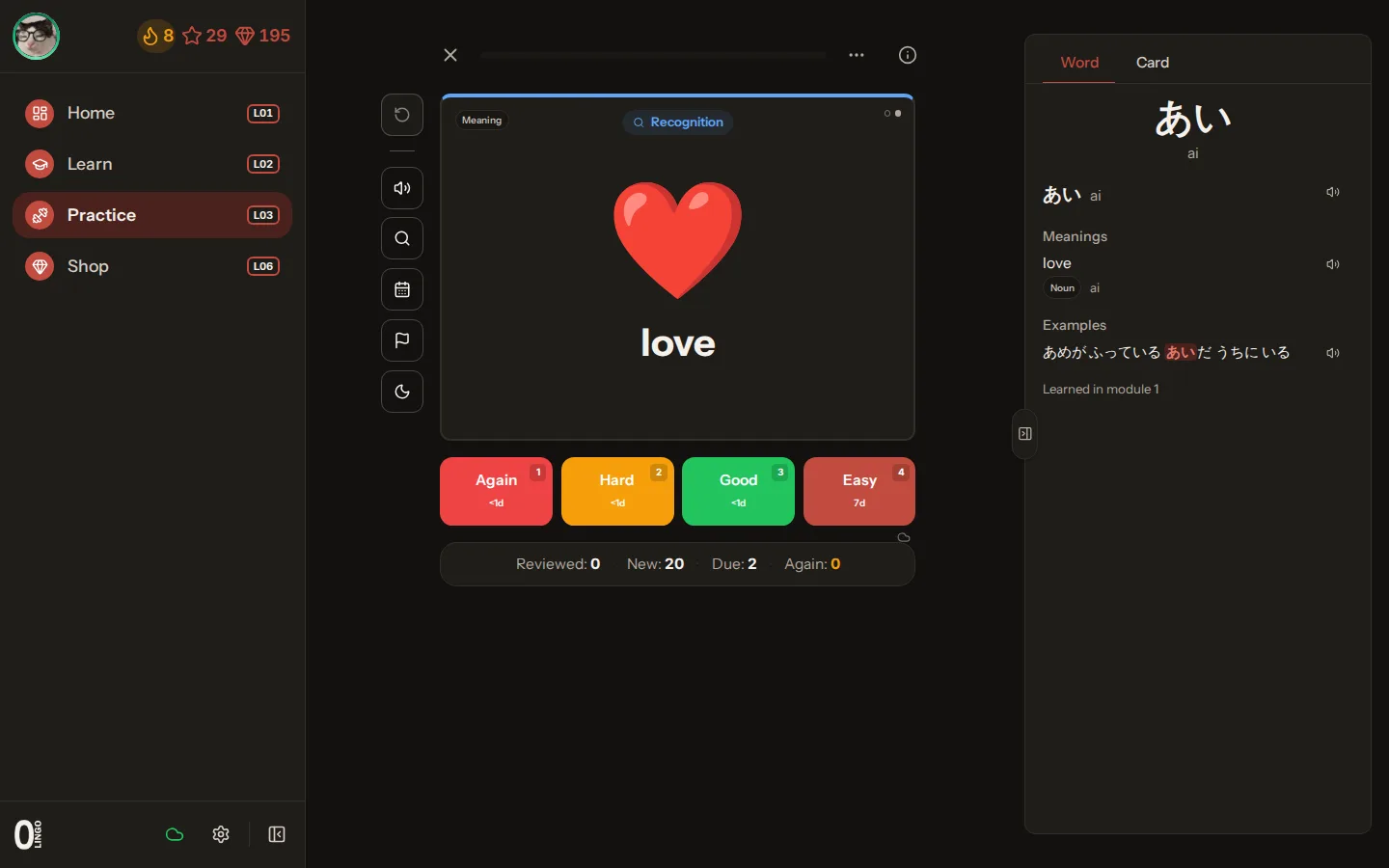Image resolution: width=1389 pixels, height=868 pixels.
Task: Click the Lingo logo
Action: [29, 834]
